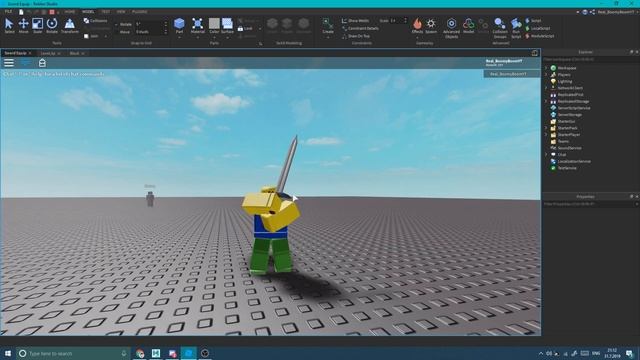Open the in-game hamburger menu
Screen dimensions: 640x360
9,62
